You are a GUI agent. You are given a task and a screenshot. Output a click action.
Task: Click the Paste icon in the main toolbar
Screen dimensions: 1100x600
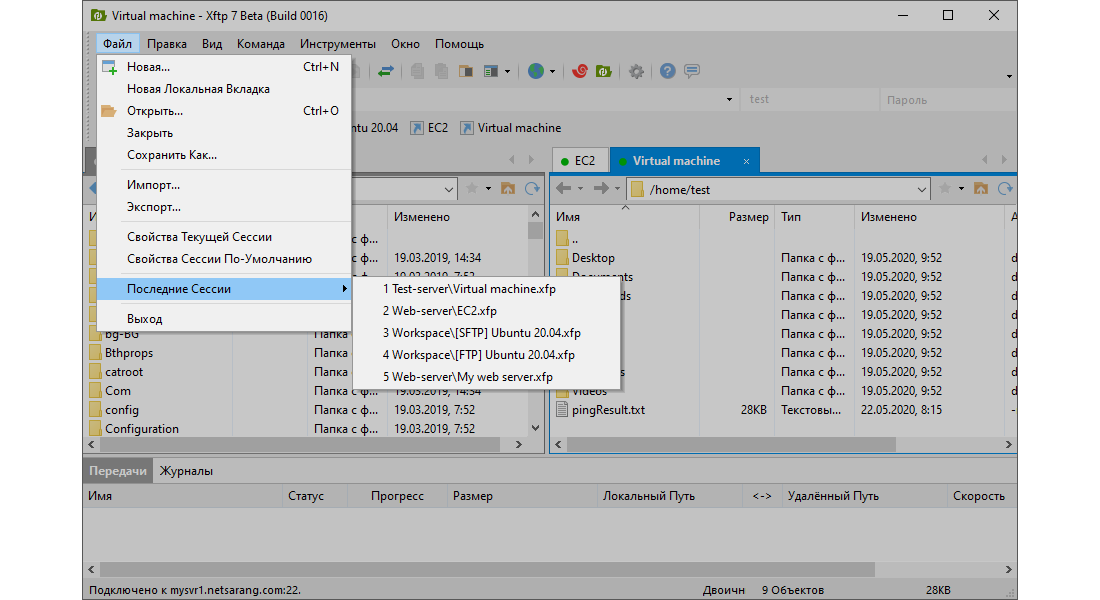[x=441, y=71]
